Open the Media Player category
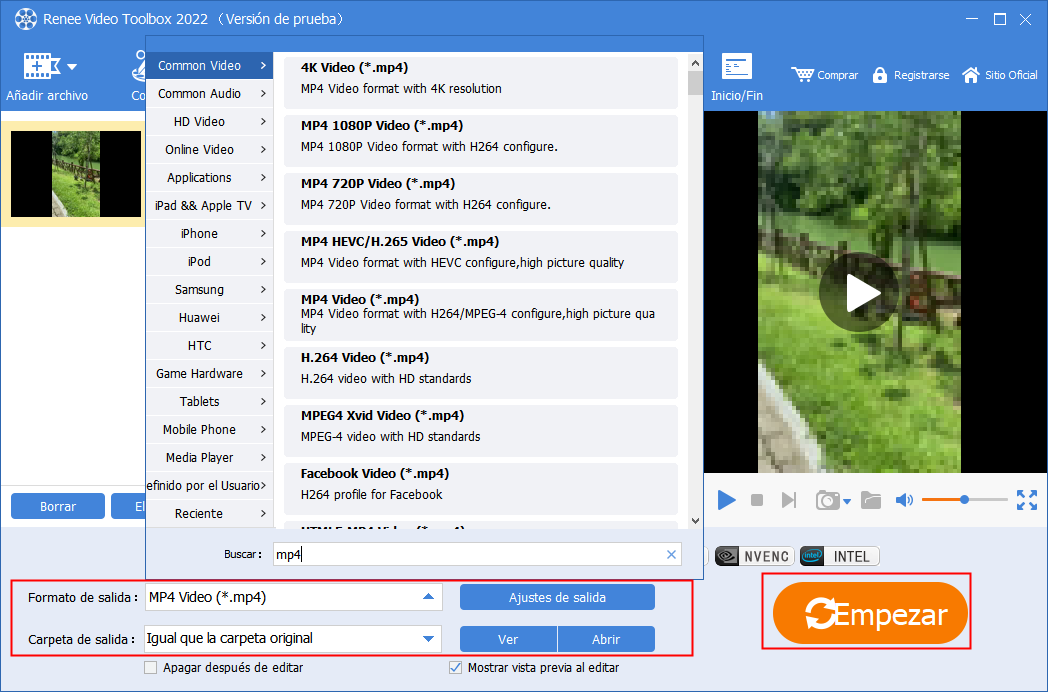This screenshot has width=1048, height=692. coord(209,458)
